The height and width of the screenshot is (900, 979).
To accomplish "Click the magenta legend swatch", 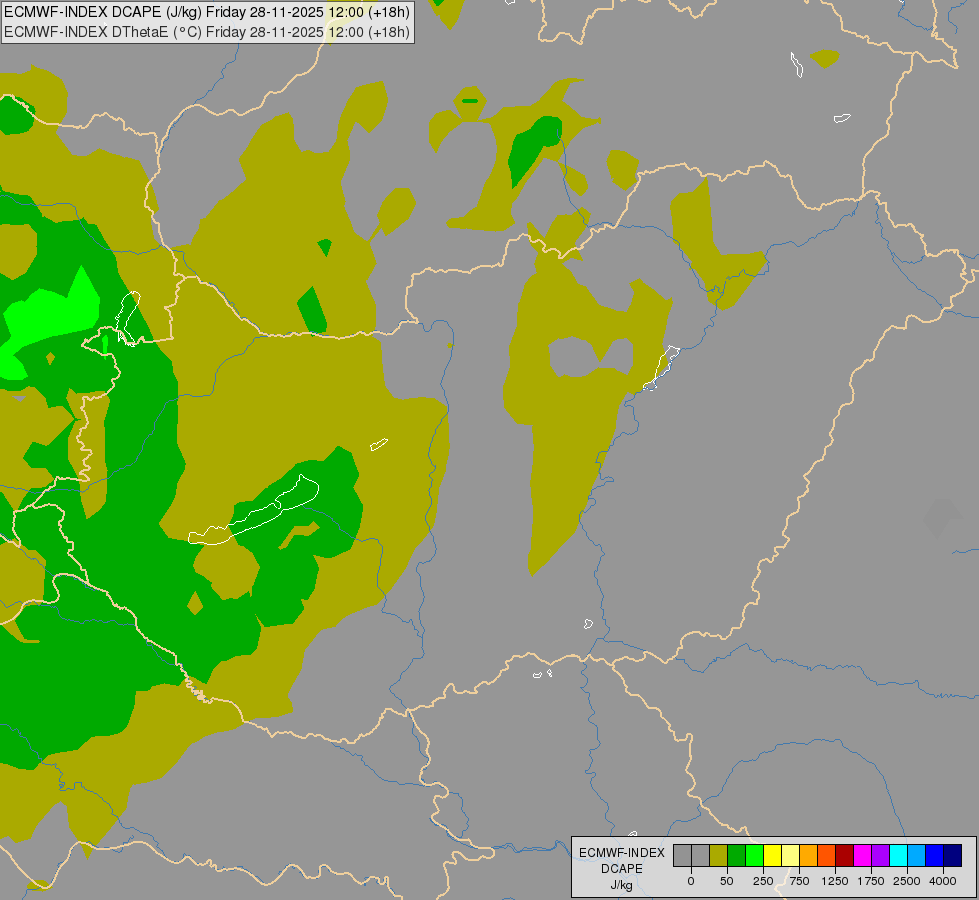I will point(862,855).
